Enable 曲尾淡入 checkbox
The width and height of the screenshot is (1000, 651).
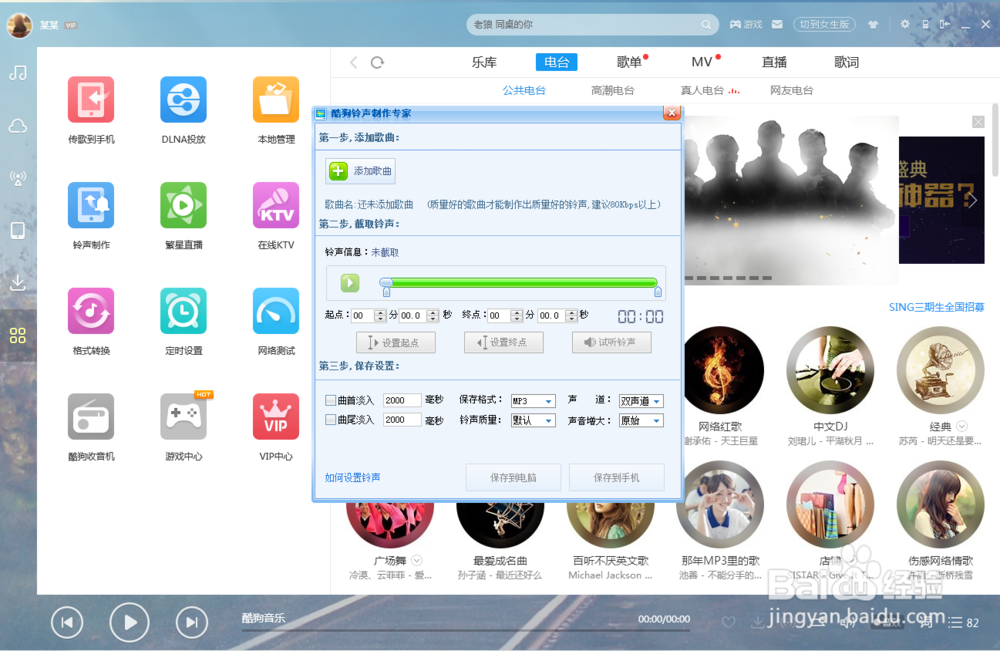point(330,420)
